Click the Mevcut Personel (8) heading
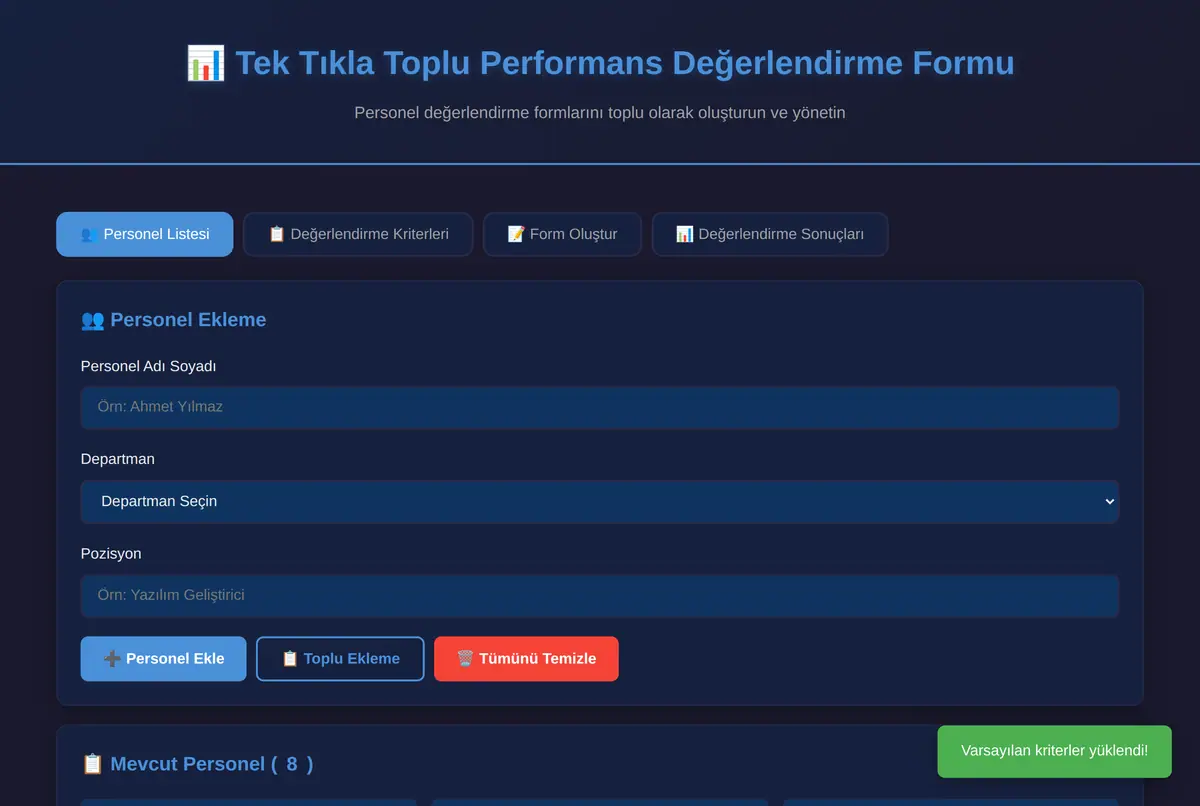 (x=197, y=764)
